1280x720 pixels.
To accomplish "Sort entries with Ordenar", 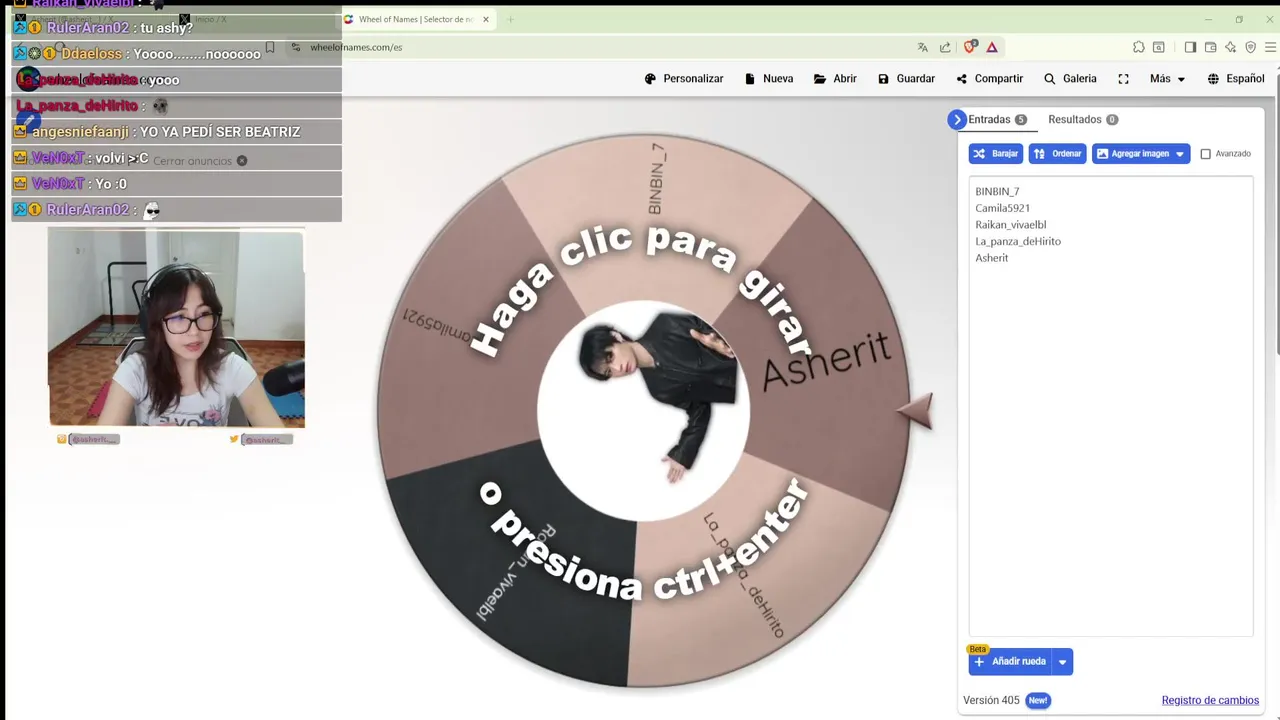I will point(1057,154).
